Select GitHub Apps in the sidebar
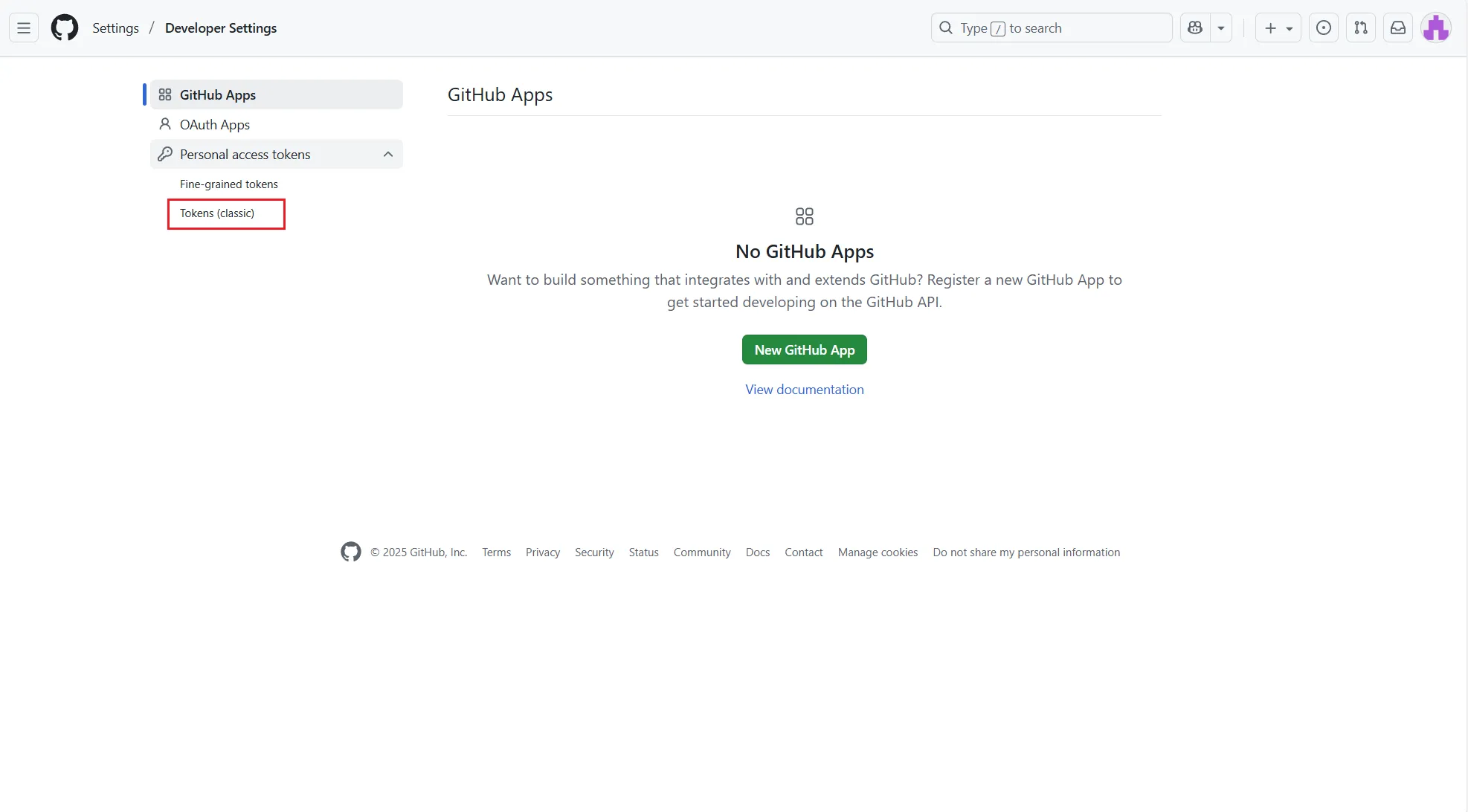Viewport: 1468px width, 812px height. click(217, 94)
